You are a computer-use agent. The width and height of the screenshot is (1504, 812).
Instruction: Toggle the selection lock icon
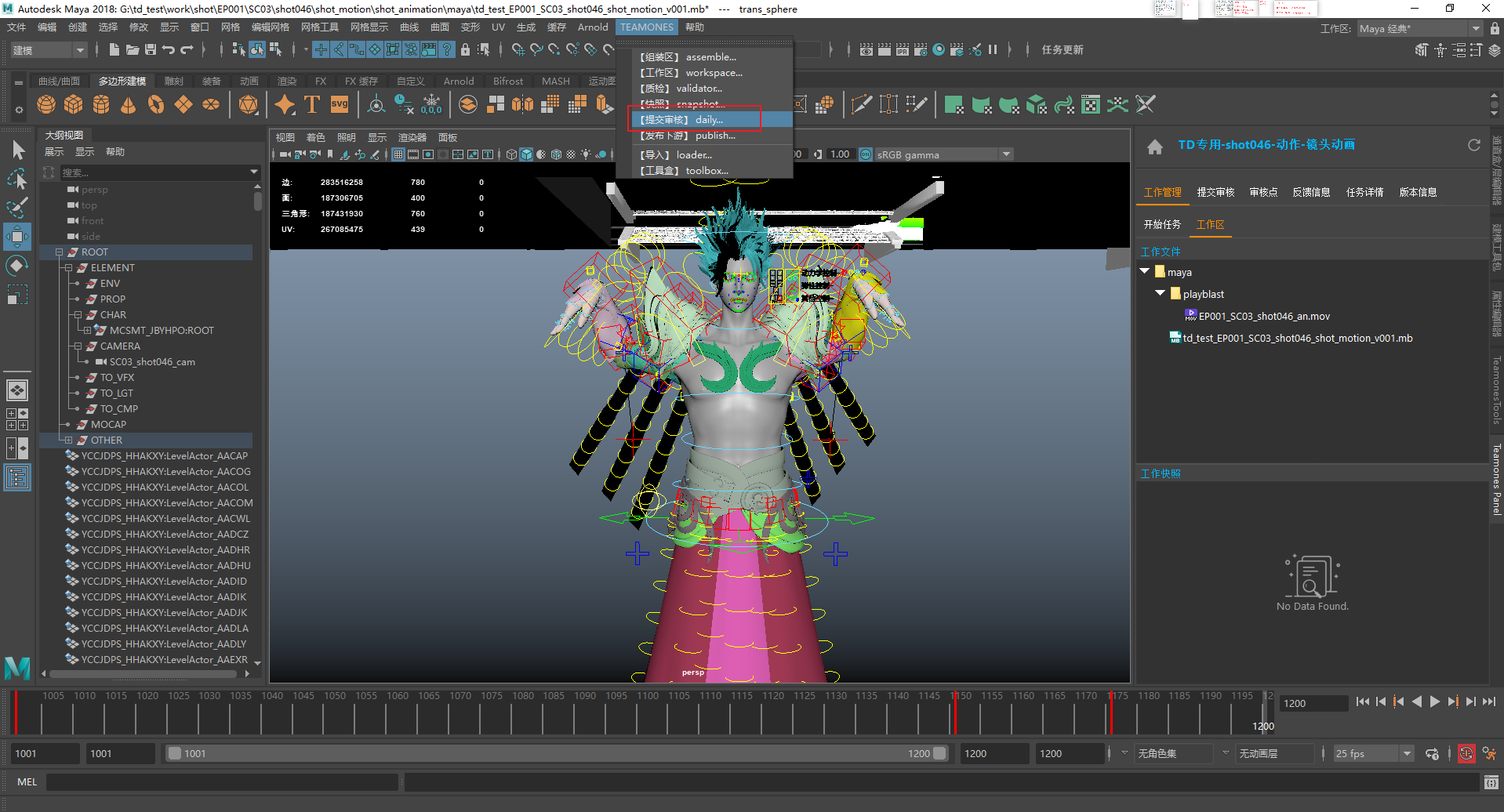click(x=465, y=49)
